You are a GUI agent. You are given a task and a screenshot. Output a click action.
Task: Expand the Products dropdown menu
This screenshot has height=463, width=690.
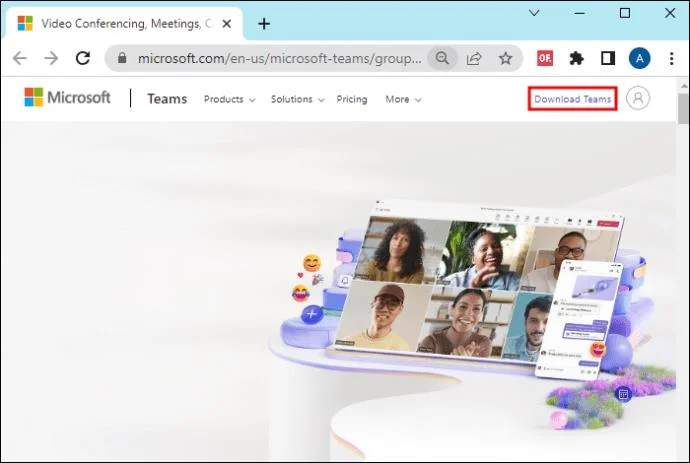230,99
